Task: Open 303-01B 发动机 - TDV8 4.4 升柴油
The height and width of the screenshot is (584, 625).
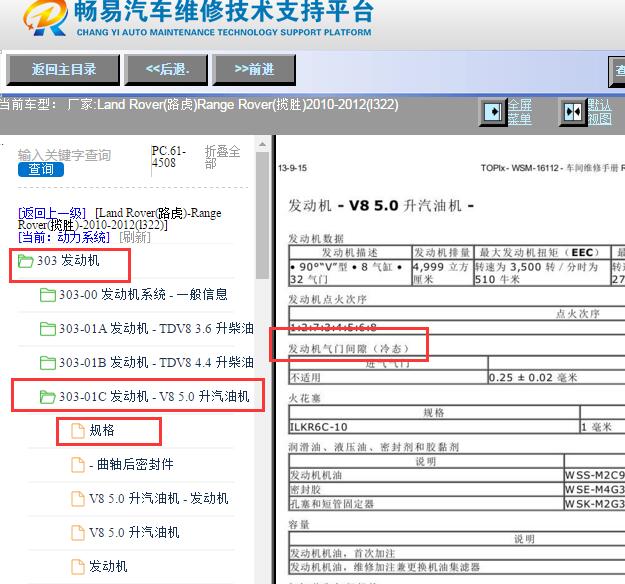Action: (156, 363)
